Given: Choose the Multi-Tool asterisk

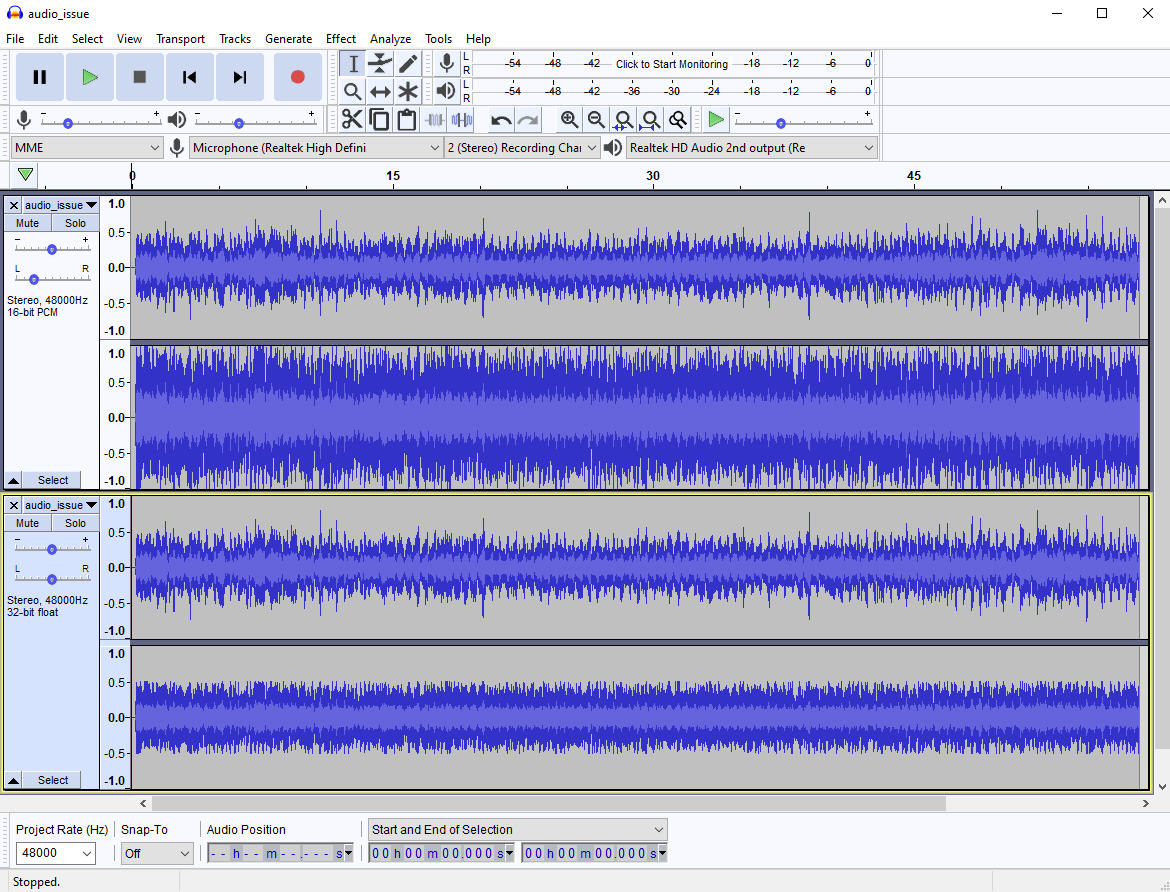Looking at the screenshot, I should pos(407,91).
